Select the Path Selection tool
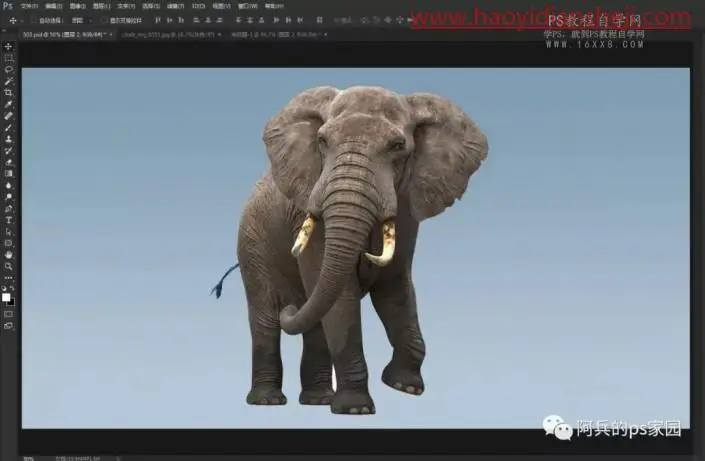 pos(9,232)
